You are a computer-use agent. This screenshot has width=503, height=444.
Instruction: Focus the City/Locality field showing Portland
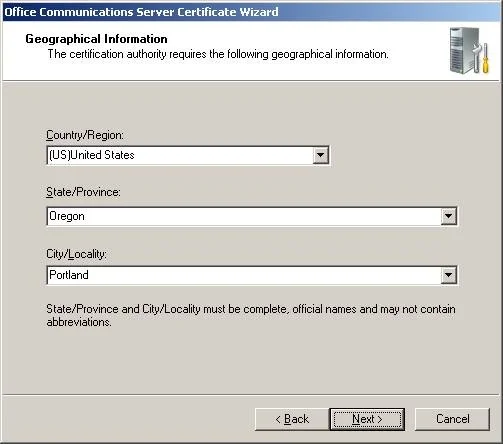(x=252, y=275)
